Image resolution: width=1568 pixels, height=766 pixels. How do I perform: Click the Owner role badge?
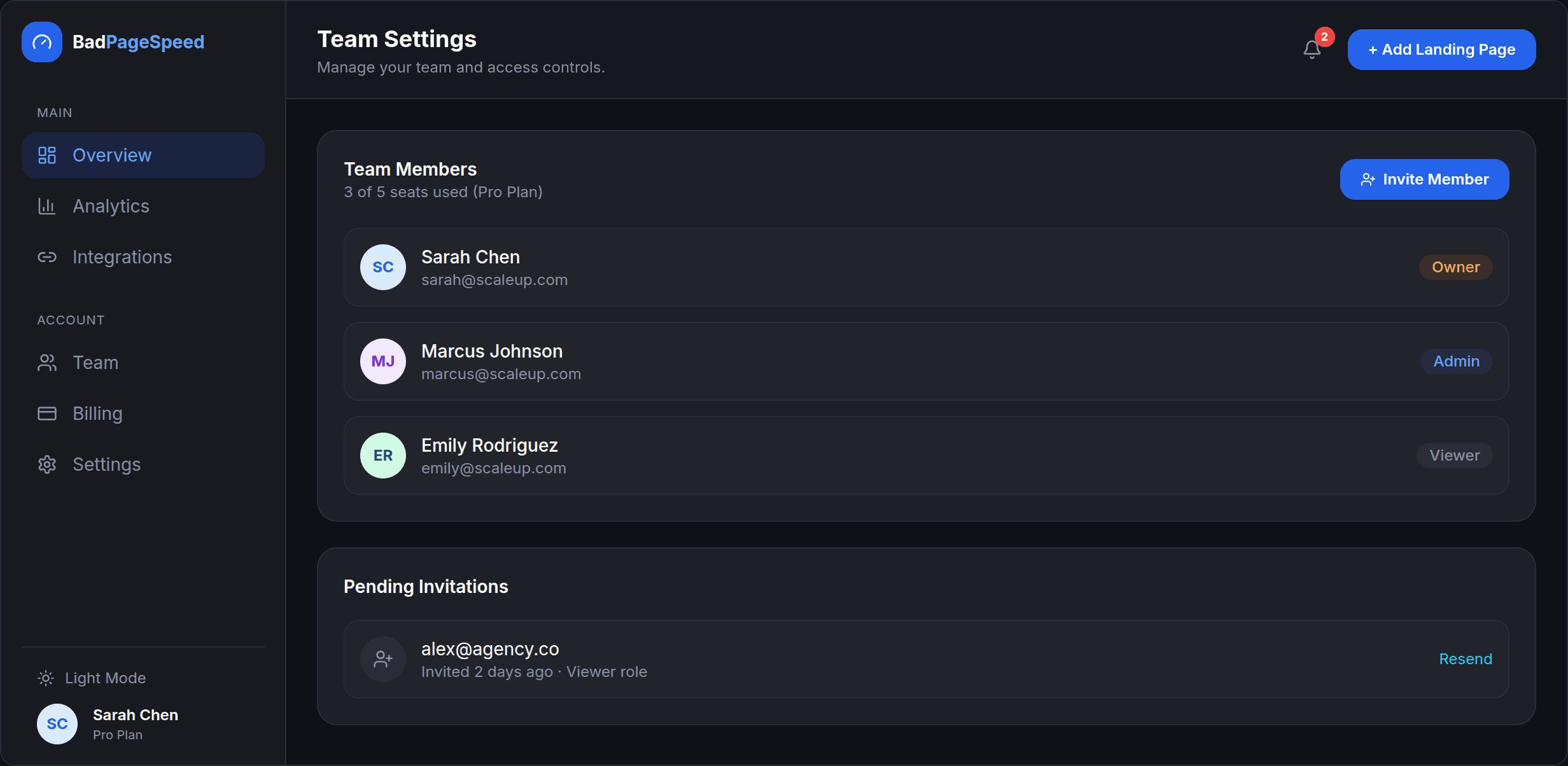point(1455,267)
